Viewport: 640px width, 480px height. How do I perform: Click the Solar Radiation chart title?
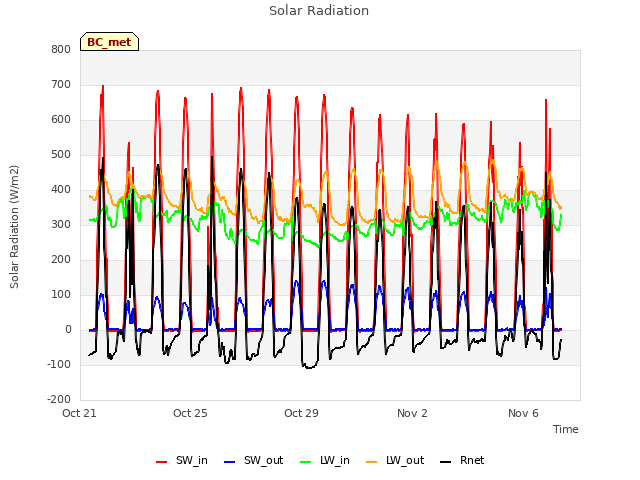tap(319, 11)
